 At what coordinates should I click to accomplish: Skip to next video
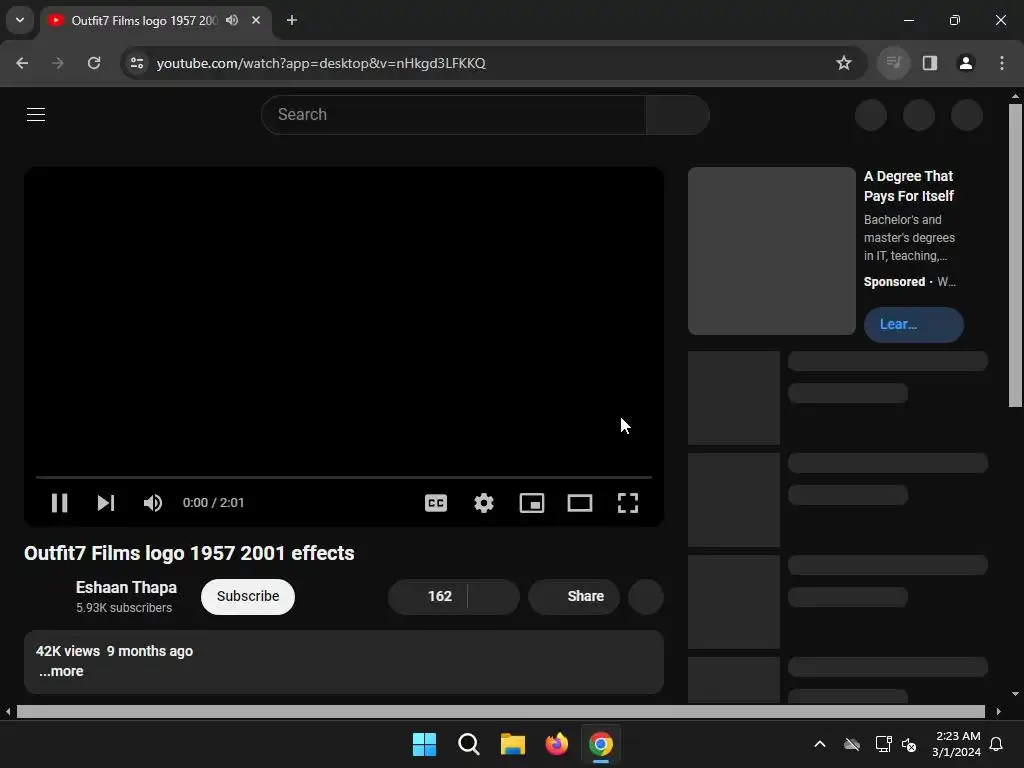tap(106, 503)
